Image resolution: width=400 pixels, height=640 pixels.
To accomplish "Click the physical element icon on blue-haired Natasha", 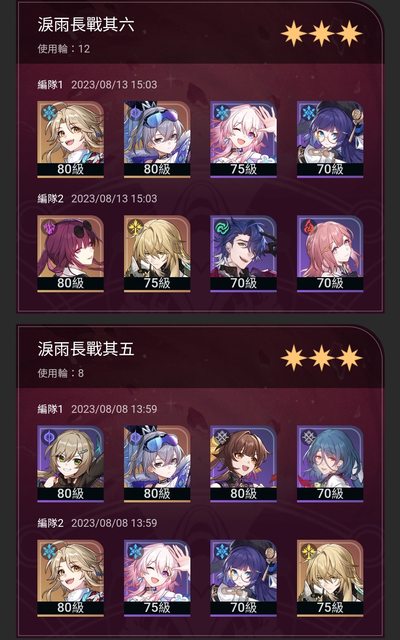I will tap(308, 437).
